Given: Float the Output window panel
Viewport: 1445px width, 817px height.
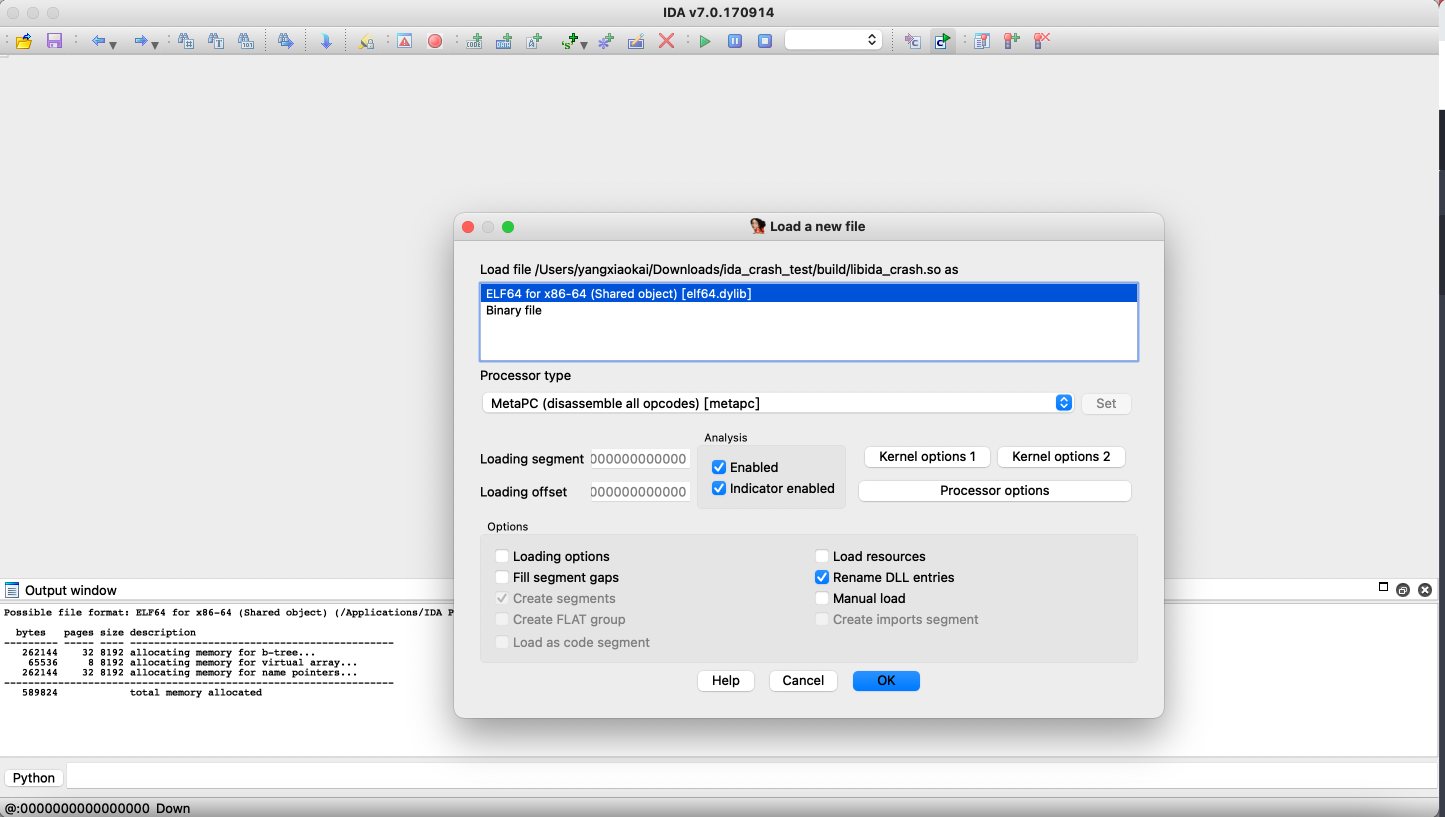Looking at the screenshot, I should pos(1403,590).
